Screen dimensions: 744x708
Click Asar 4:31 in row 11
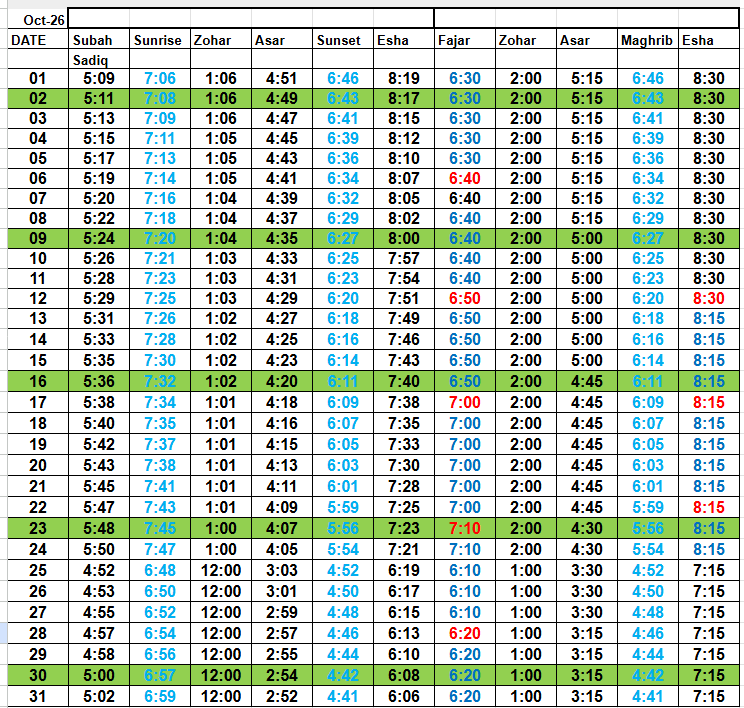click(x=282, y=278)
